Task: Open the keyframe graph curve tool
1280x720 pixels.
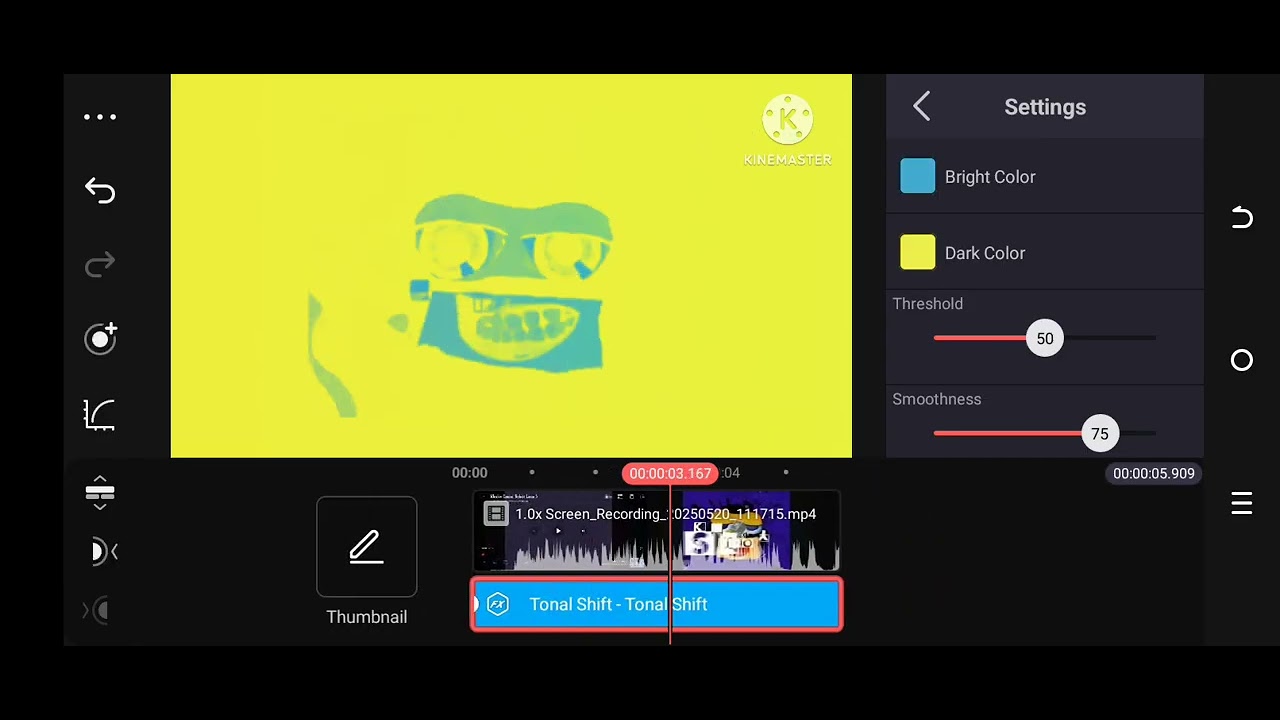Action: 100,414
